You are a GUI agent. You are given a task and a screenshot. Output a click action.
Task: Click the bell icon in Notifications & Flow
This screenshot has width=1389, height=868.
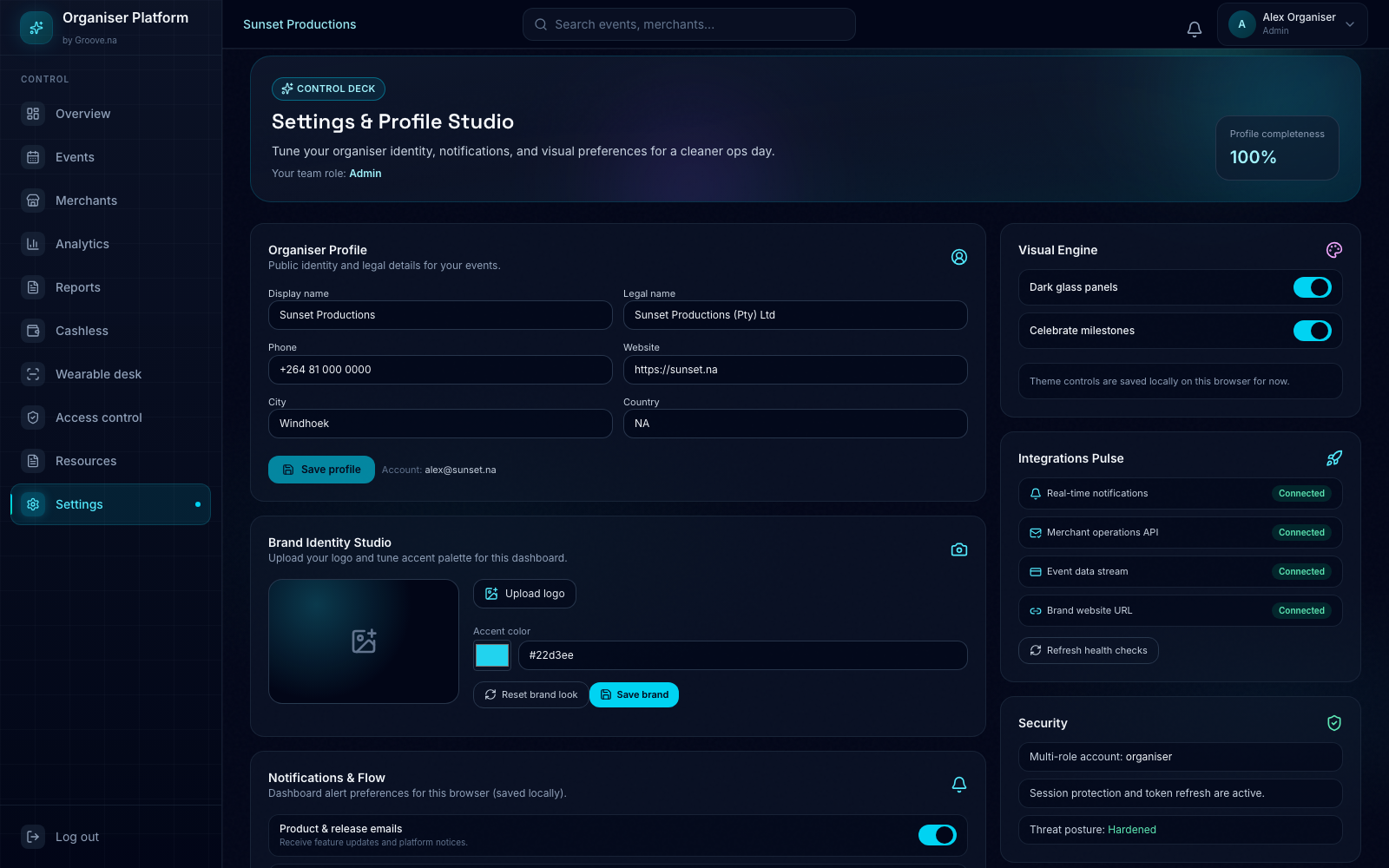click(959, 785)
